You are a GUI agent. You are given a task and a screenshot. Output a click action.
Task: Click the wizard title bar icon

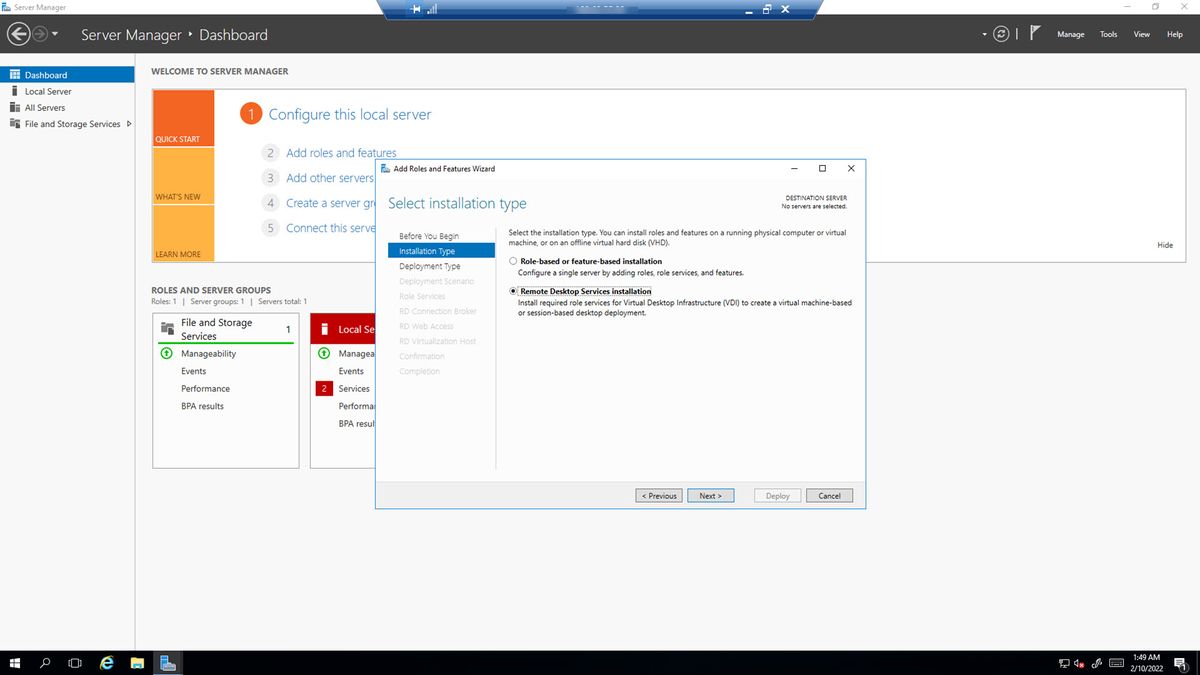[x=385, y=168]
